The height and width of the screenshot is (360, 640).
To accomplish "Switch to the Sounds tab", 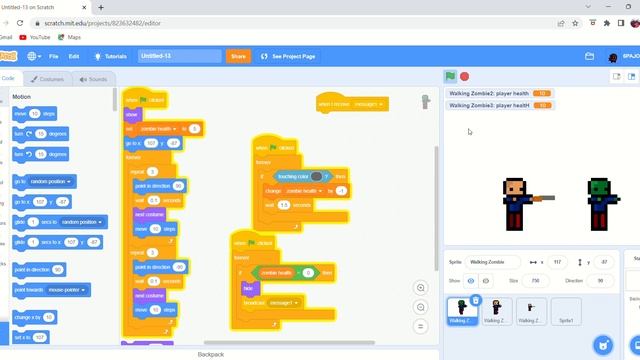I will click(x=93, y=79).
